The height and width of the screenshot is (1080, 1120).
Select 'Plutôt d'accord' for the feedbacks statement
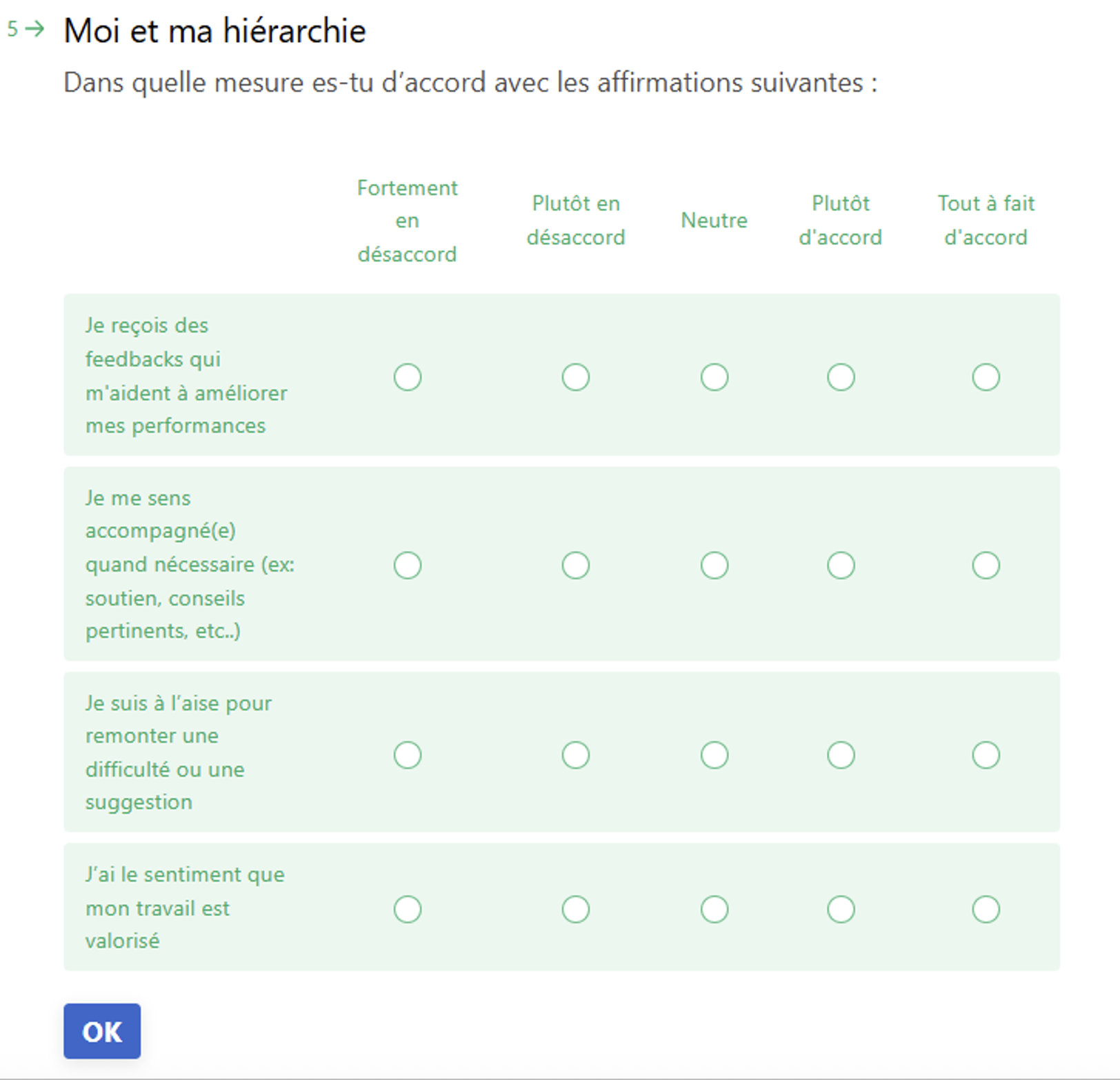pyautogui.click(x=840, y=377)
